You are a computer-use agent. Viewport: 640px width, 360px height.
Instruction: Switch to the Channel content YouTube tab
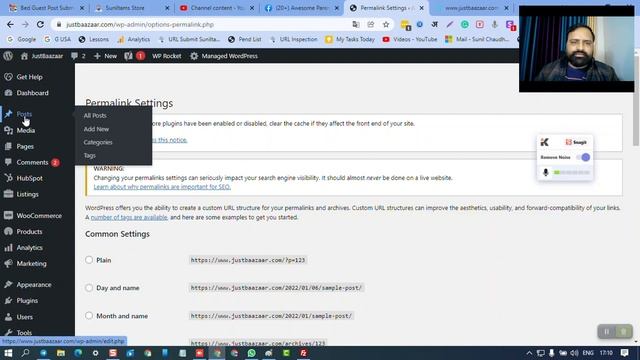click(x=217, y=8)
